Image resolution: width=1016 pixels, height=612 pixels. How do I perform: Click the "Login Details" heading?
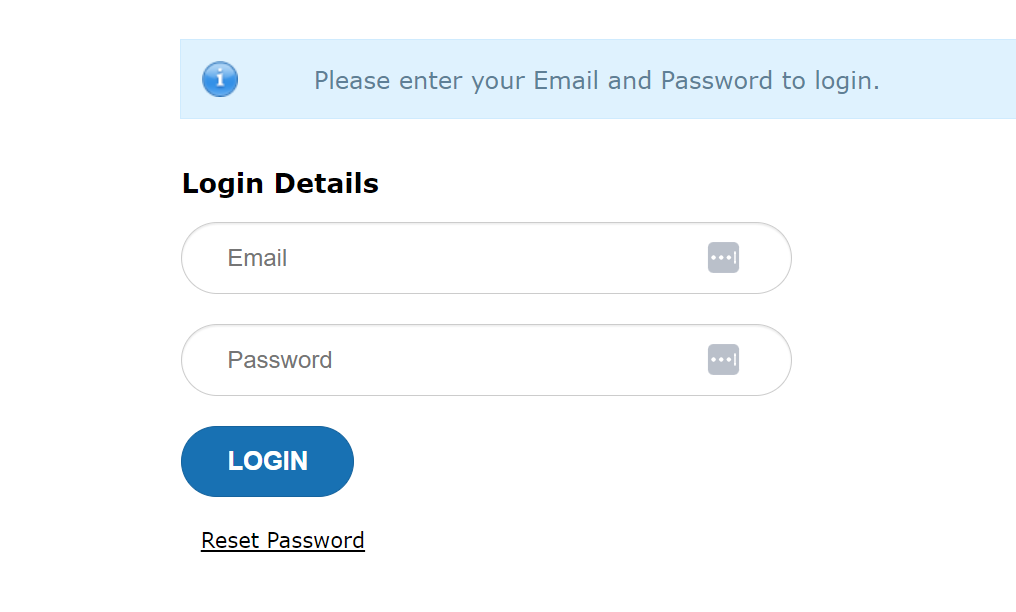pos(280,184)
